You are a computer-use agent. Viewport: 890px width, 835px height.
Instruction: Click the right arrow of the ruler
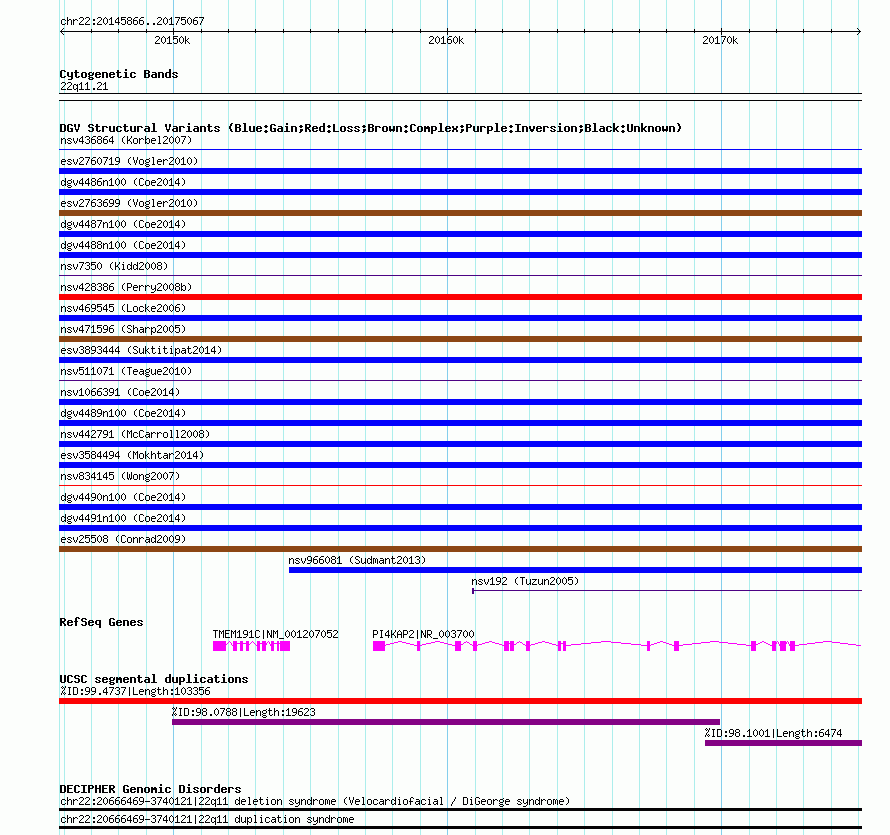[x=859, y=32]
